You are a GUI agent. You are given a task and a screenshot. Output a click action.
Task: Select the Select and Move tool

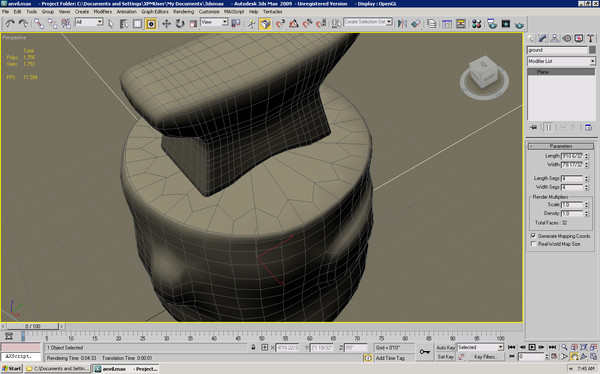click(166, 24)
